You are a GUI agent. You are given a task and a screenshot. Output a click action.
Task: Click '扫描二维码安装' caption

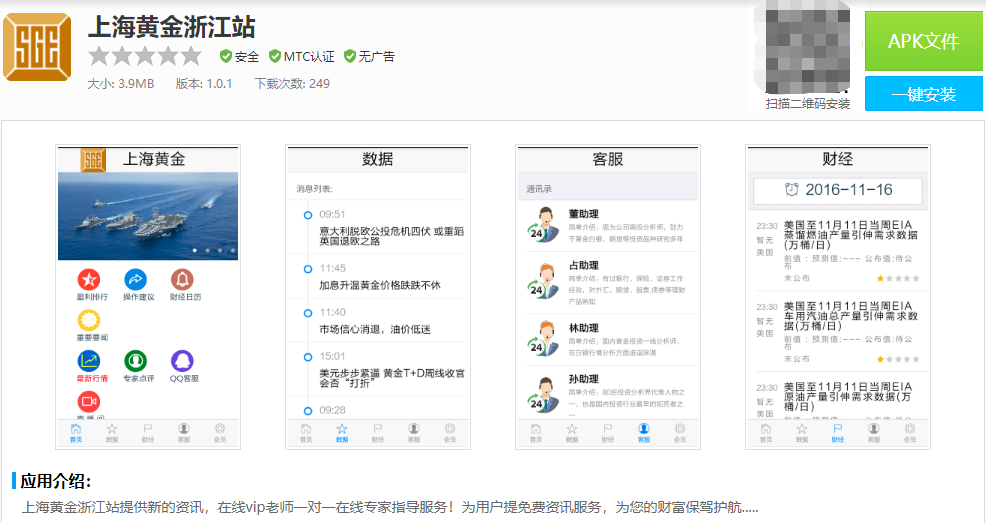click(807, 104)
